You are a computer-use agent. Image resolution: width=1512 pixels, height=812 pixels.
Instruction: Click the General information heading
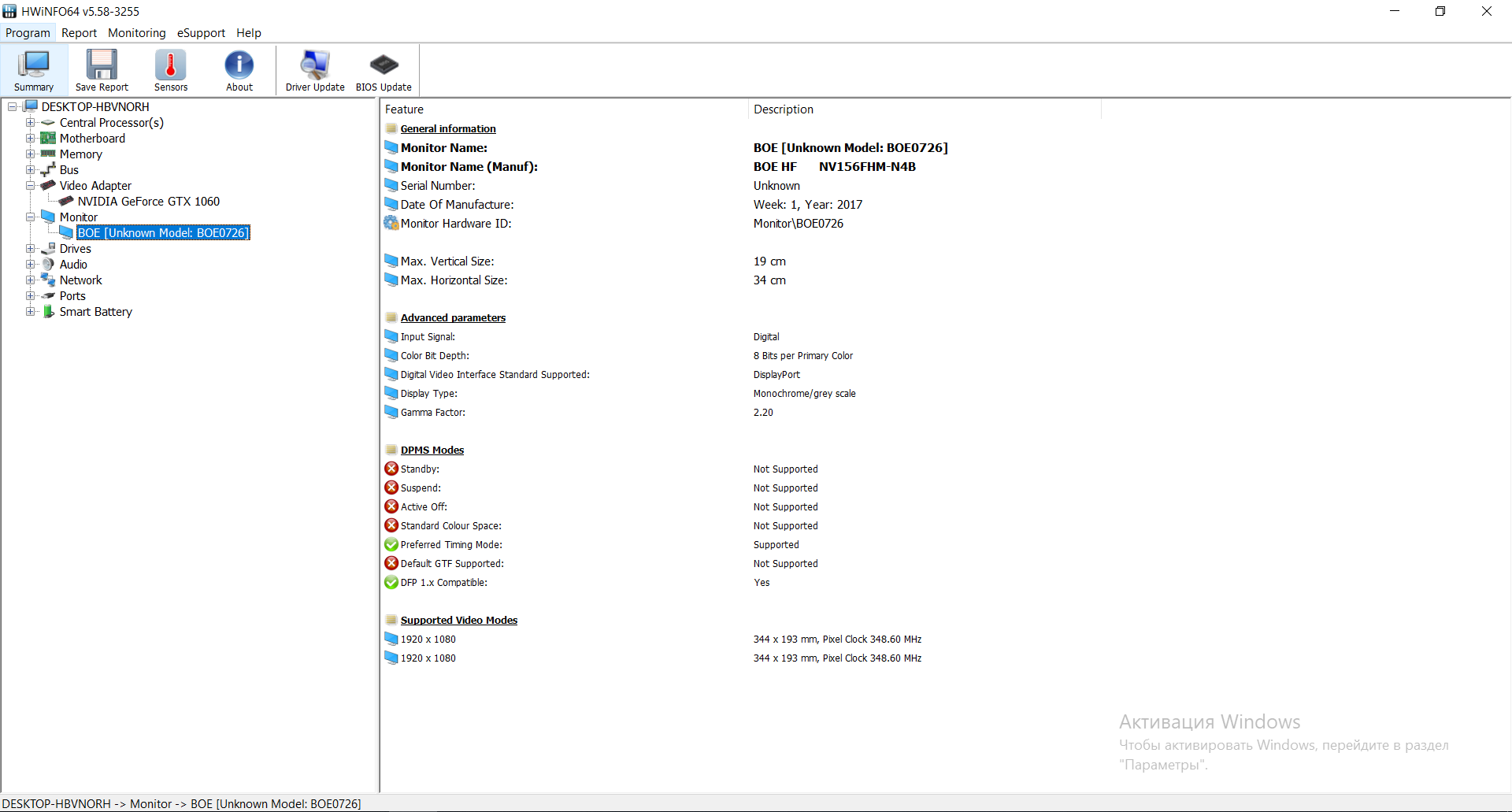(x=448, y=129)
